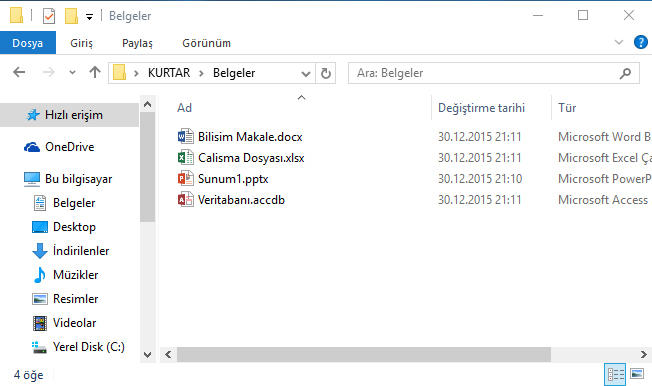Click the PowerPoint icon of Sunum1.pptx

click(x=185, y=179)
